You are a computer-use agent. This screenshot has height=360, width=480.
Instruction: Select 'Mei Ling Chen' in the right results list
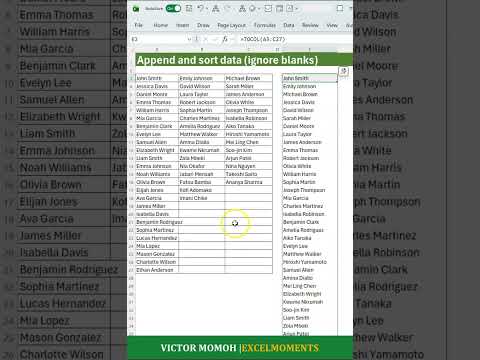click(310, 286)
